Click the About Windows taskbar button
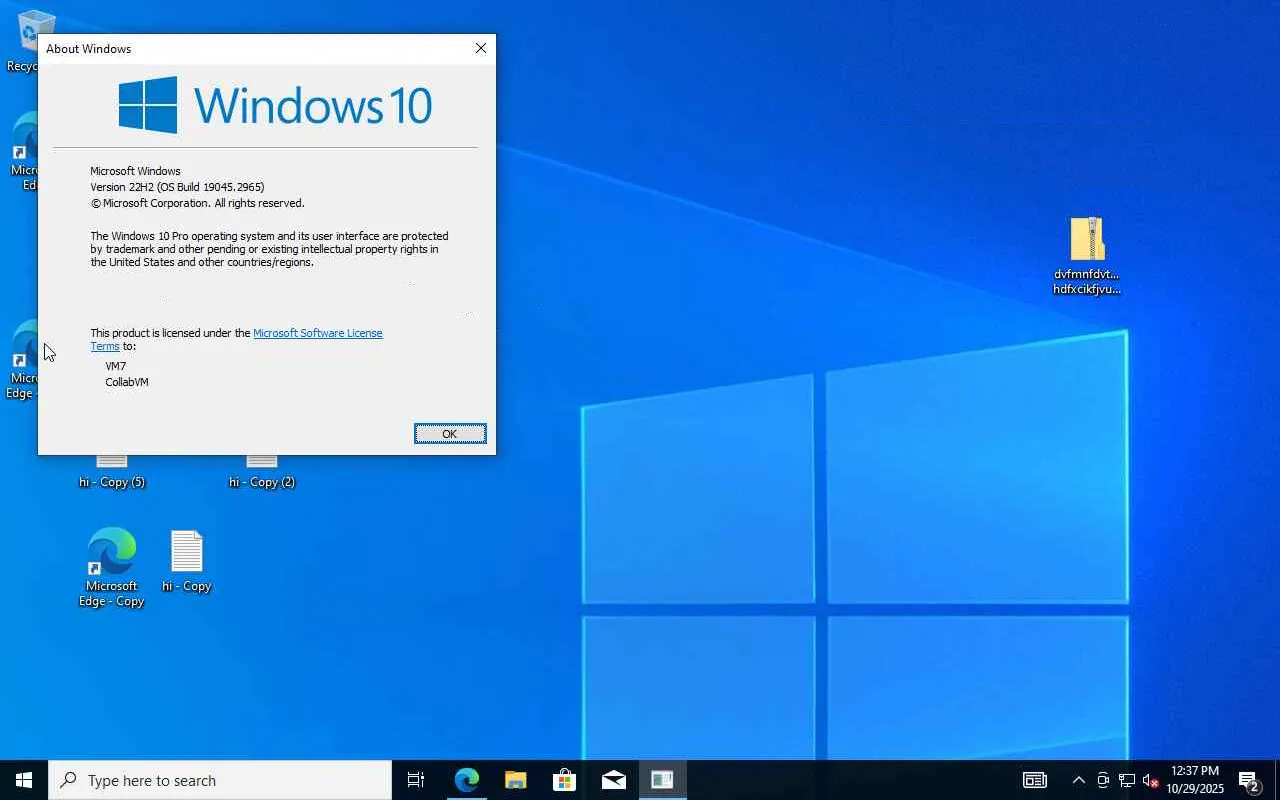1280x800 pixels. coord(662,780)
